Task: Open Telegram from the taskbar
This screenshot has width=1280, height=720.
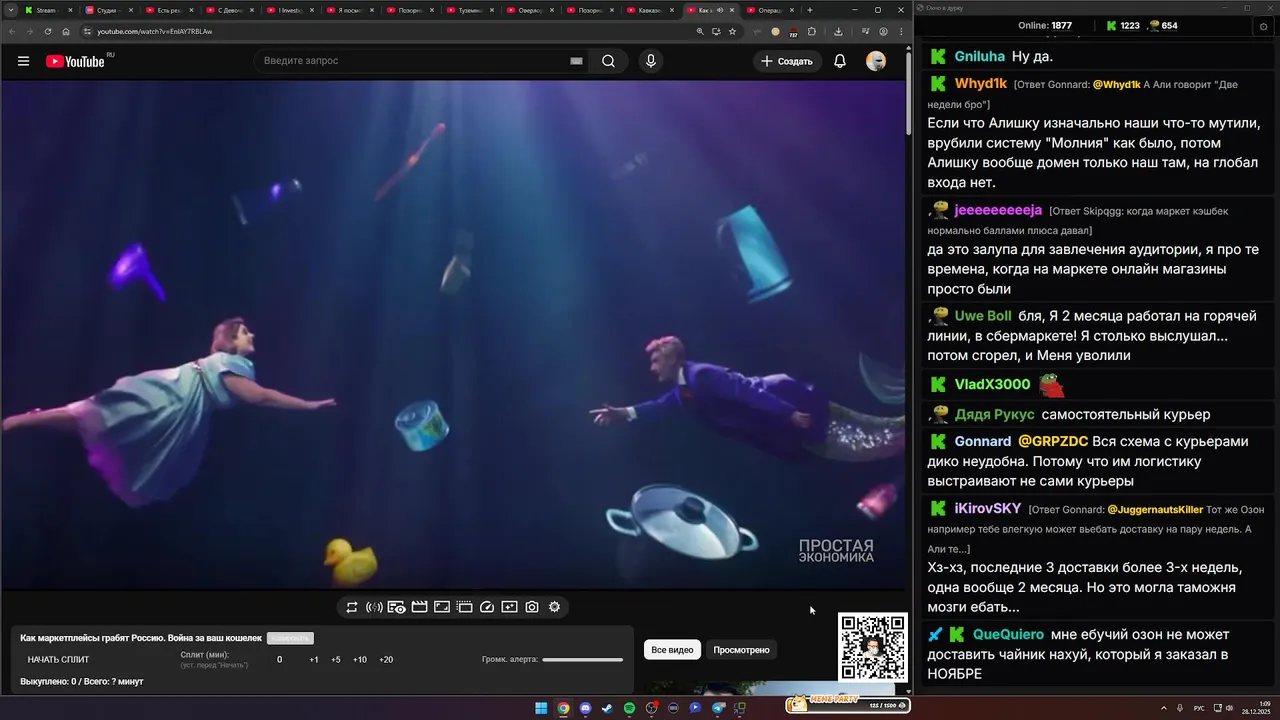Action: coord(717,708)
